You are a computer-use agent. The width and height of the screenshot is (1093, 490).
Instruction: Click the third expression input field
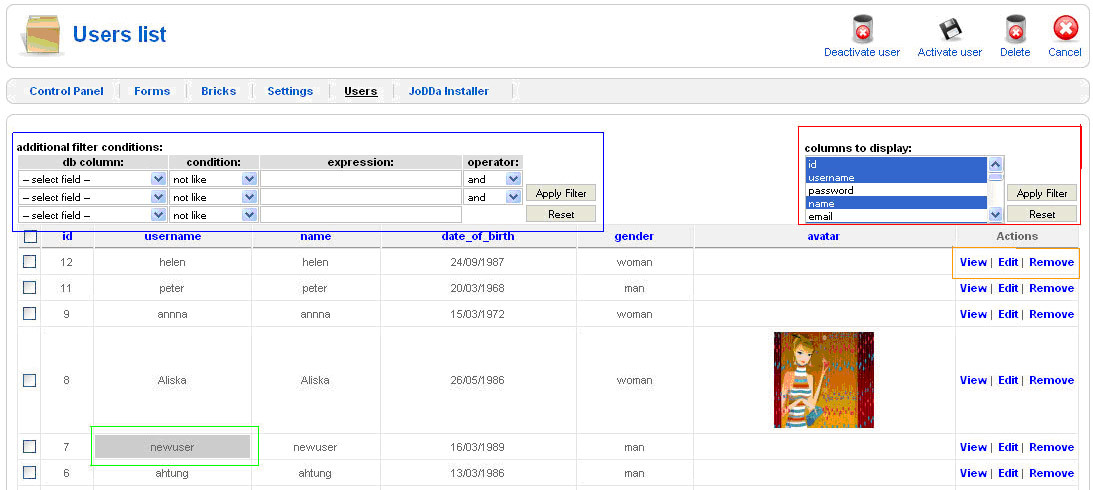(361, 215)
